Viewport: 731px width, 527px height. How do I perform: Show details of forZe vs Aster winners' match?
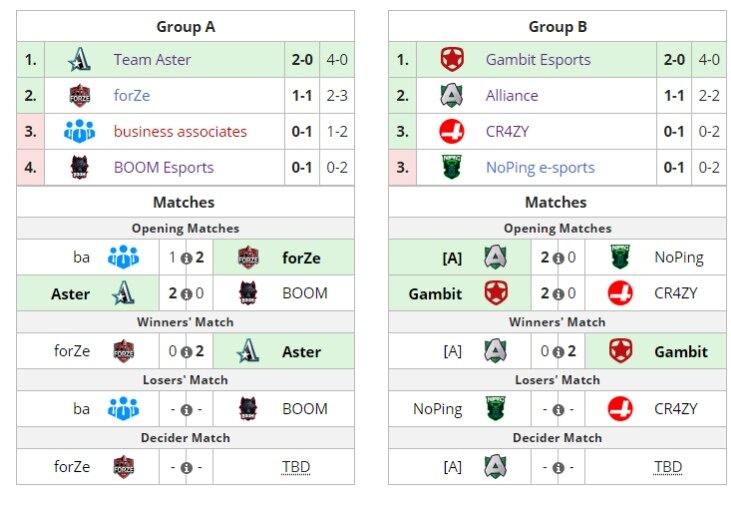pos(186,352)
